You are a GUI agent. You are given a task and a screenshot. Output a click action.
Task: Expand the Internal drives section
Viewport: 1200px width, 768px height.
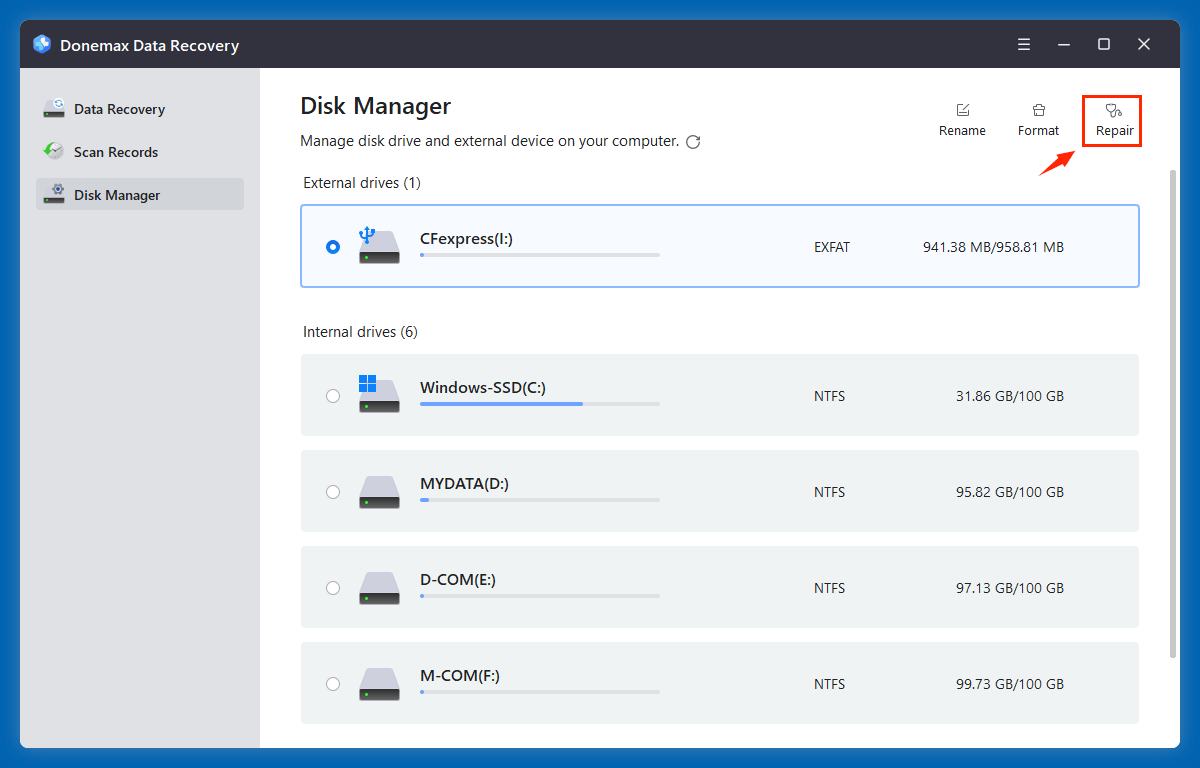coord(359,331)
